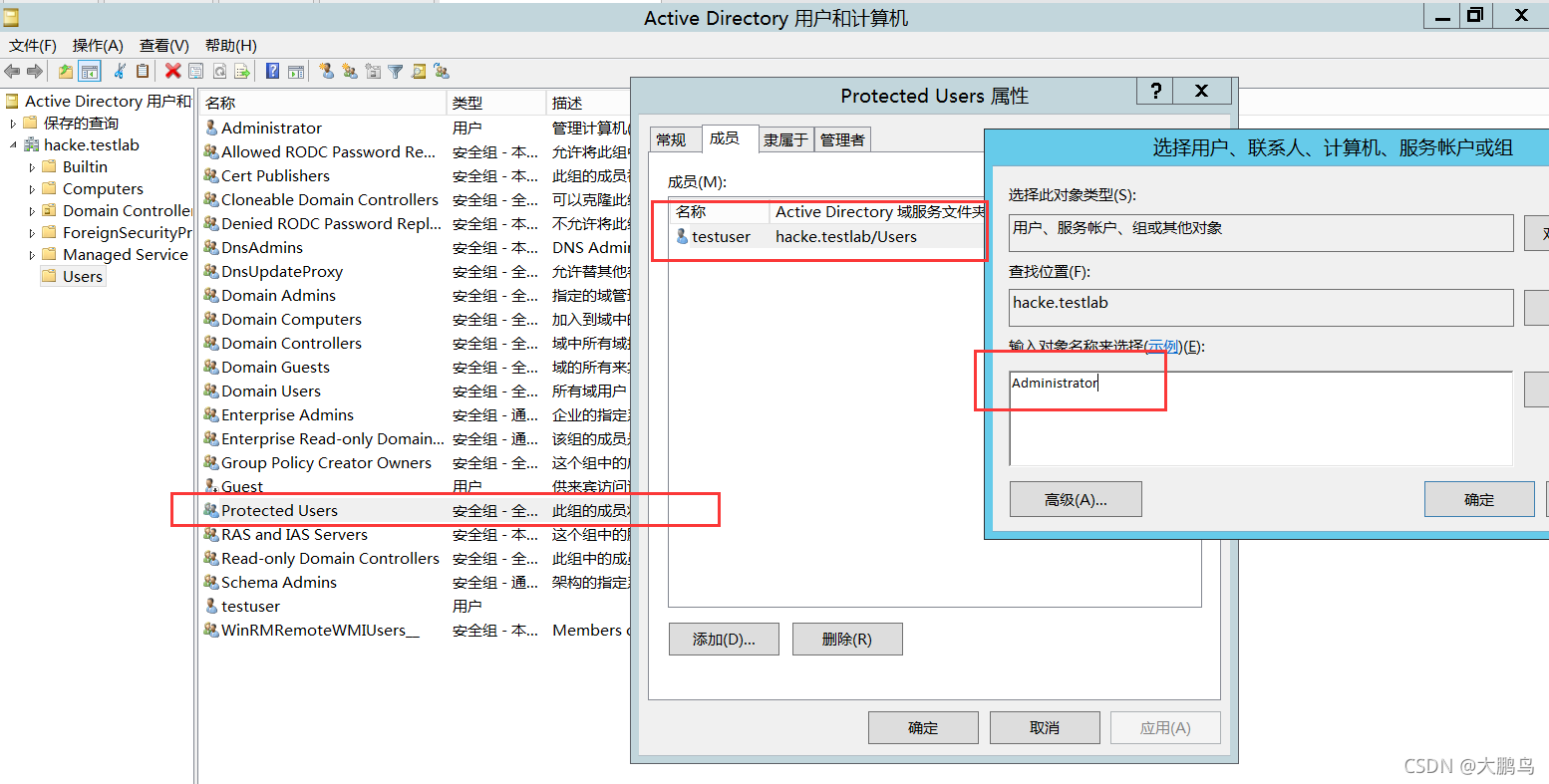Expand the Managed Service tree node
Screen dimensions: 1549x784
click(32, 255)
